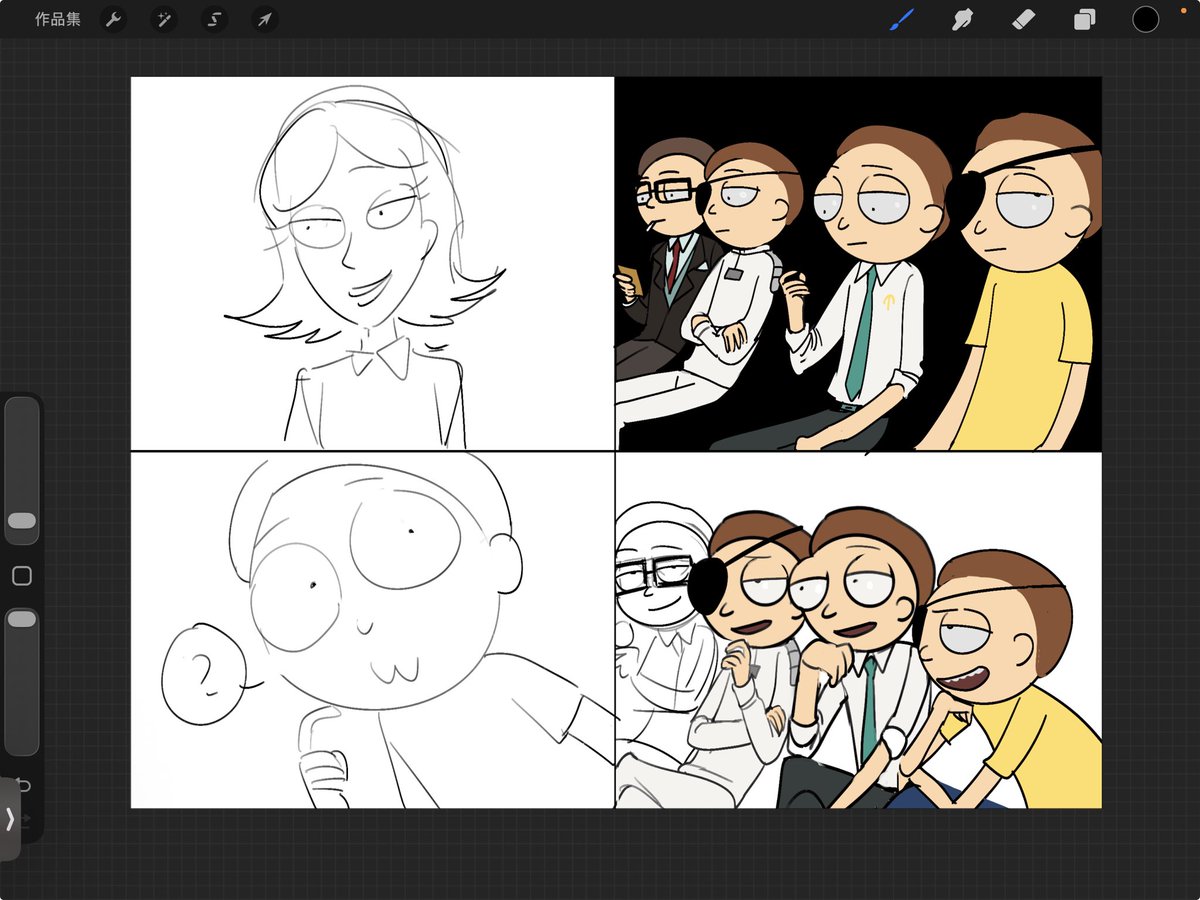Screen dimensions: 1200x900
Task: Click the woman sketch panel on canvas
Action: (x=372, y=264)
